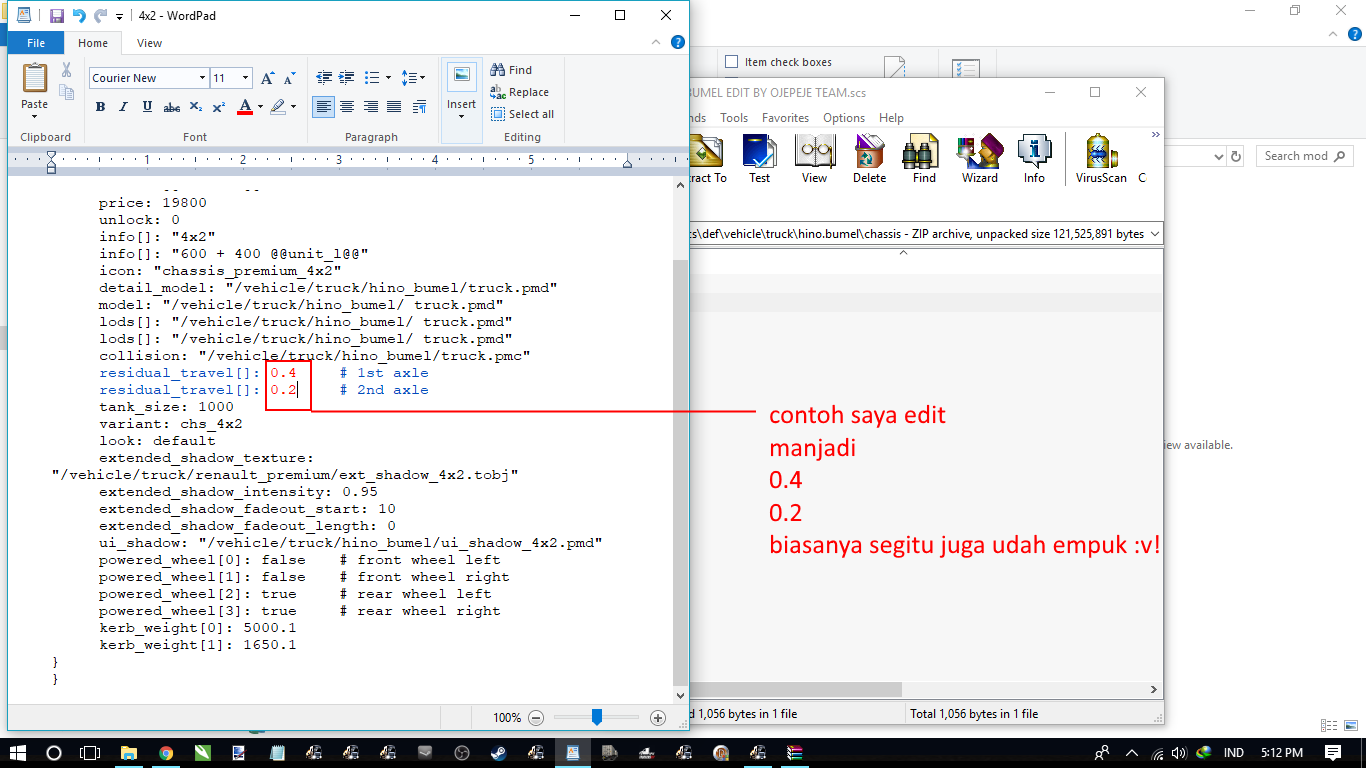Zoom in with the plus button
1366x768 pixels.
point(657,717)
